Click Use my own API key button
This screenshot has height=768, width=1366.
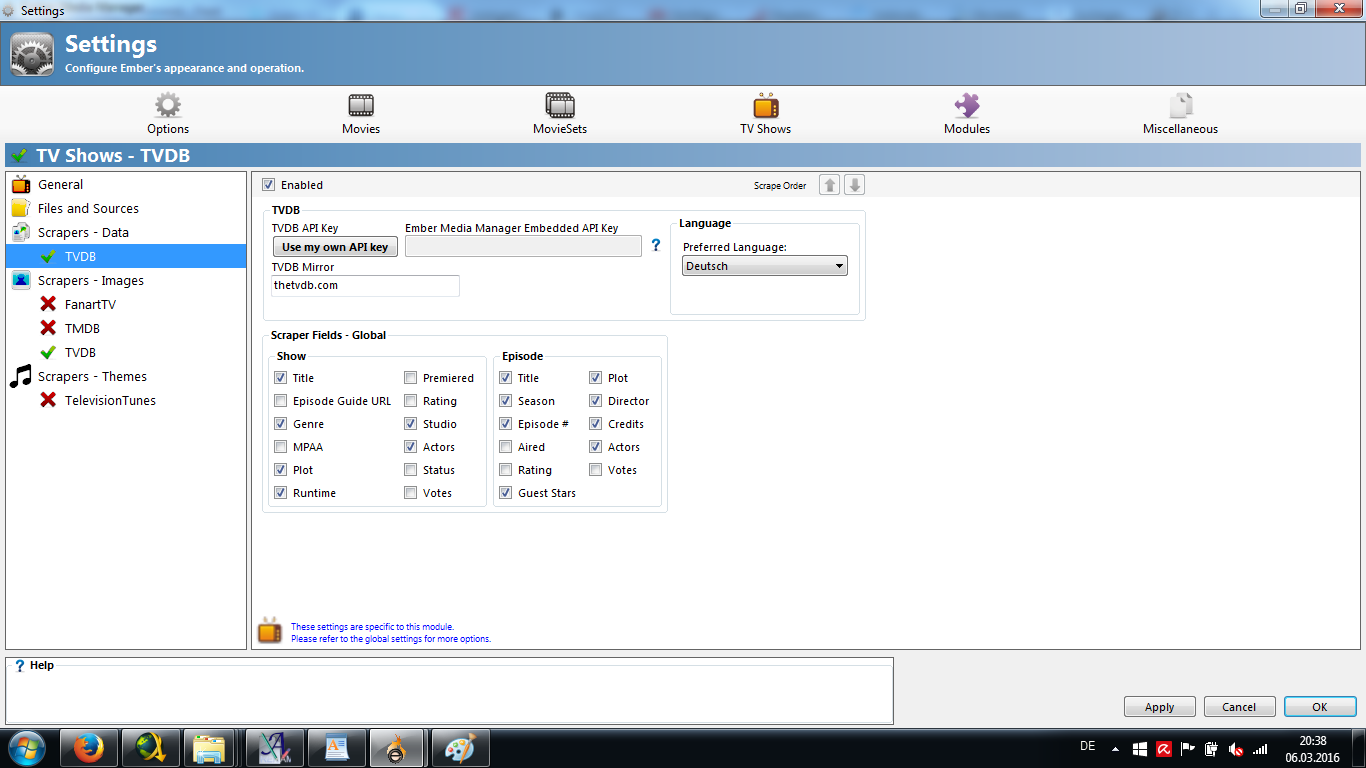(x=335, y=247)
